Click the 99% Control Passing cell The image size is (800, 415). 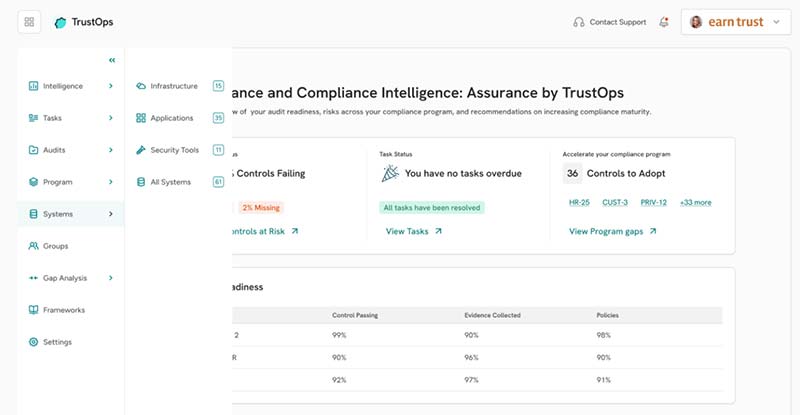[x=339, y=335]
